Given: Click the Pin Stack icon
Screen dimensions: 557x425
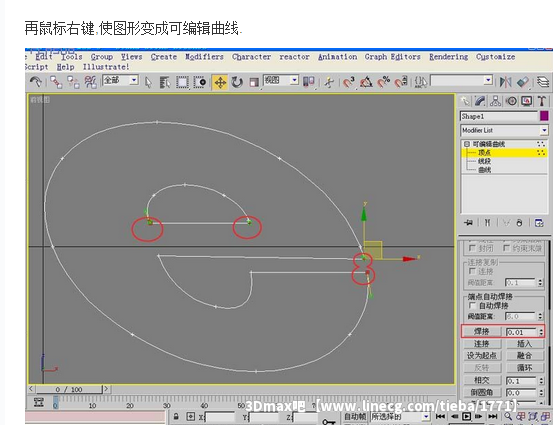Looking at the screenshot, I should coord(469,223).
